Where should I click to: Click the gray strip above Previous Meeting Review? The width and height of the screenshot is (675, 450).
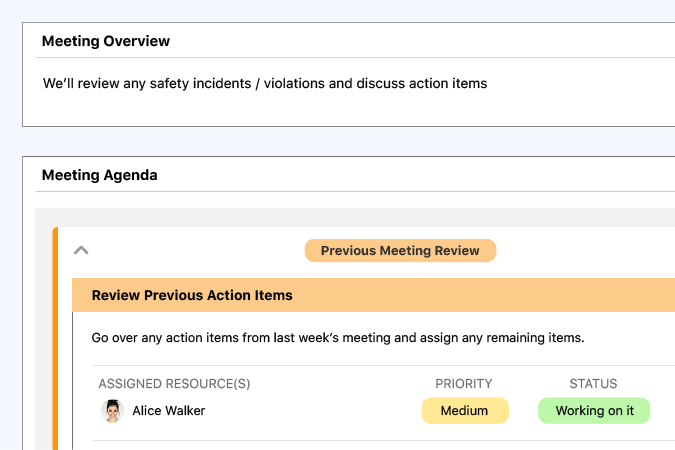(x=350, y=217)
